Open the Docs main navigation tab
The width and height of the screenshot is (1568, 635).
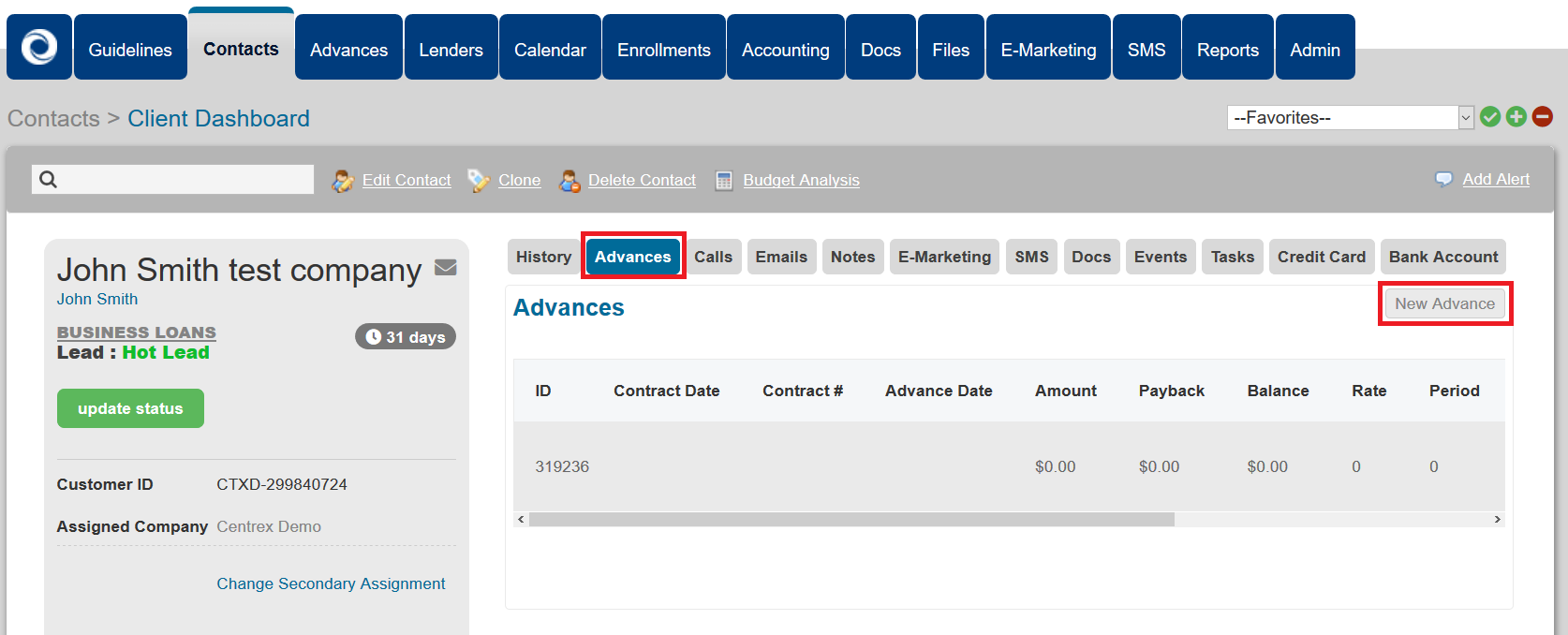tap(880, 47)
